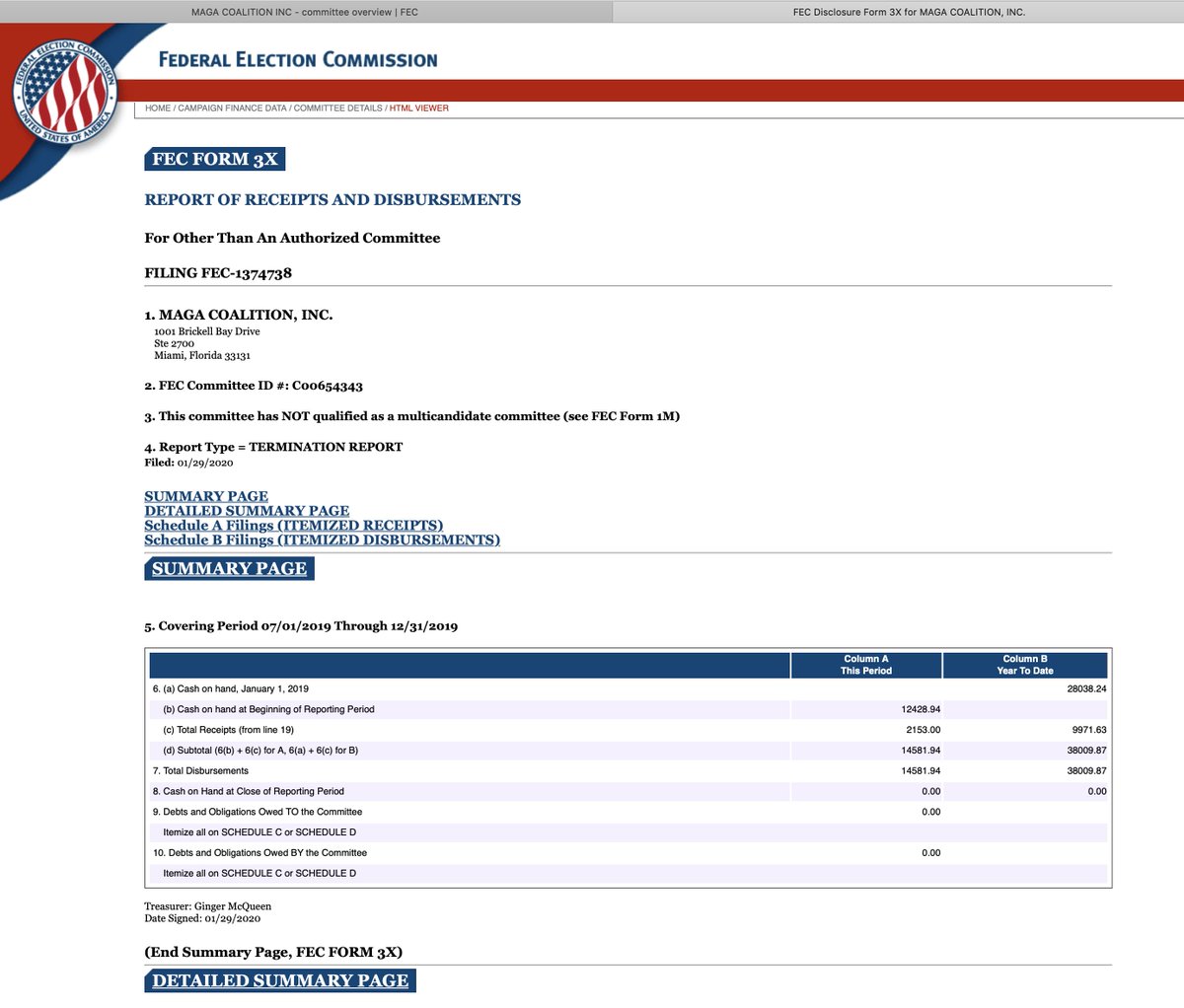Click the HTML VIEWER breadcrumb
Image resolution: width=1184 pixels, height=1008 pixels.
tap(419, 108)
